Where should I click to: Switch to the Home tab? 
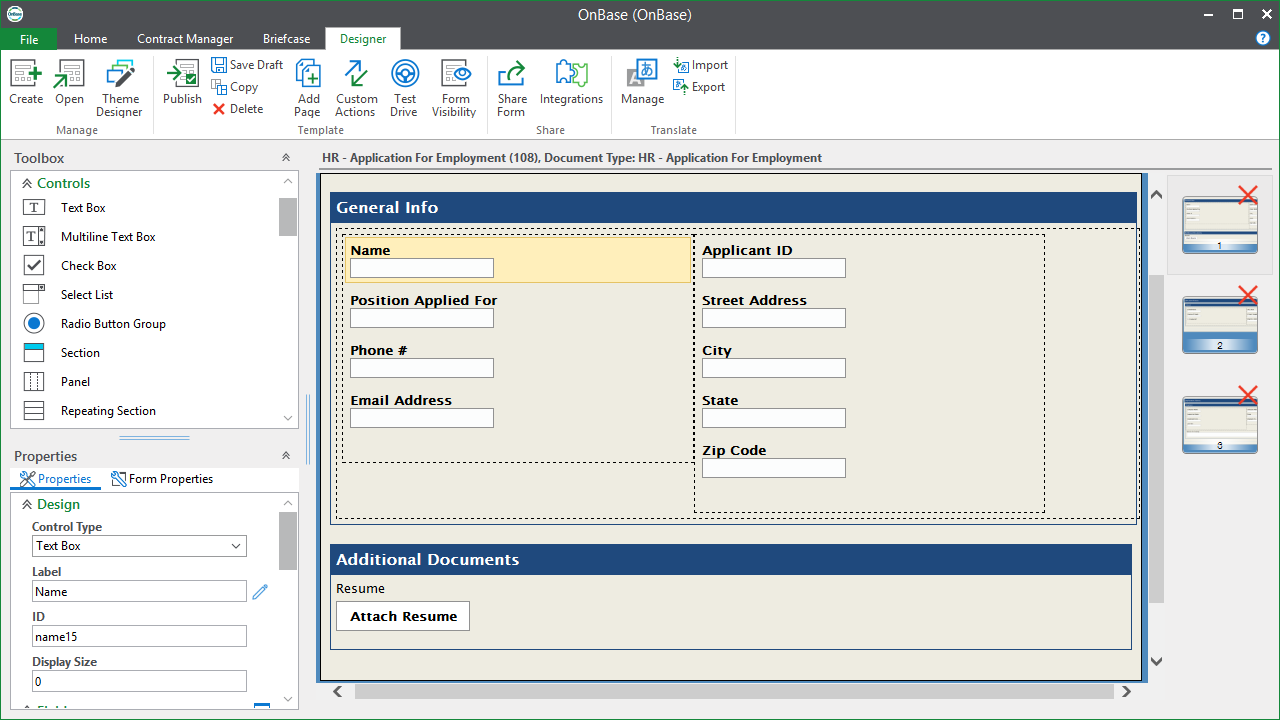(90, 39)
